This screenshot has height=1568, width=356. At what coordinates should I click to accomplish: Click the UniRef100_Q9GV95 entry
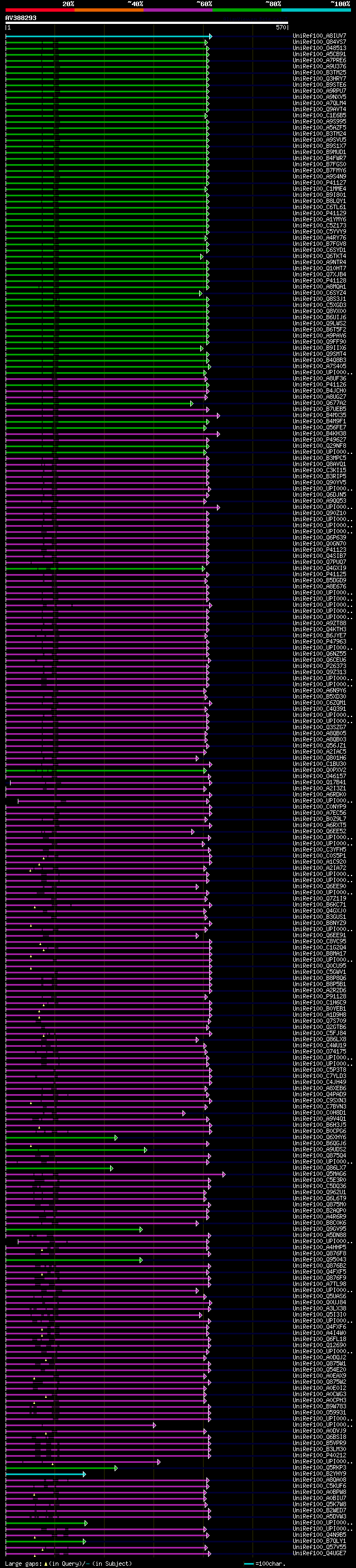pos(319,1229)
